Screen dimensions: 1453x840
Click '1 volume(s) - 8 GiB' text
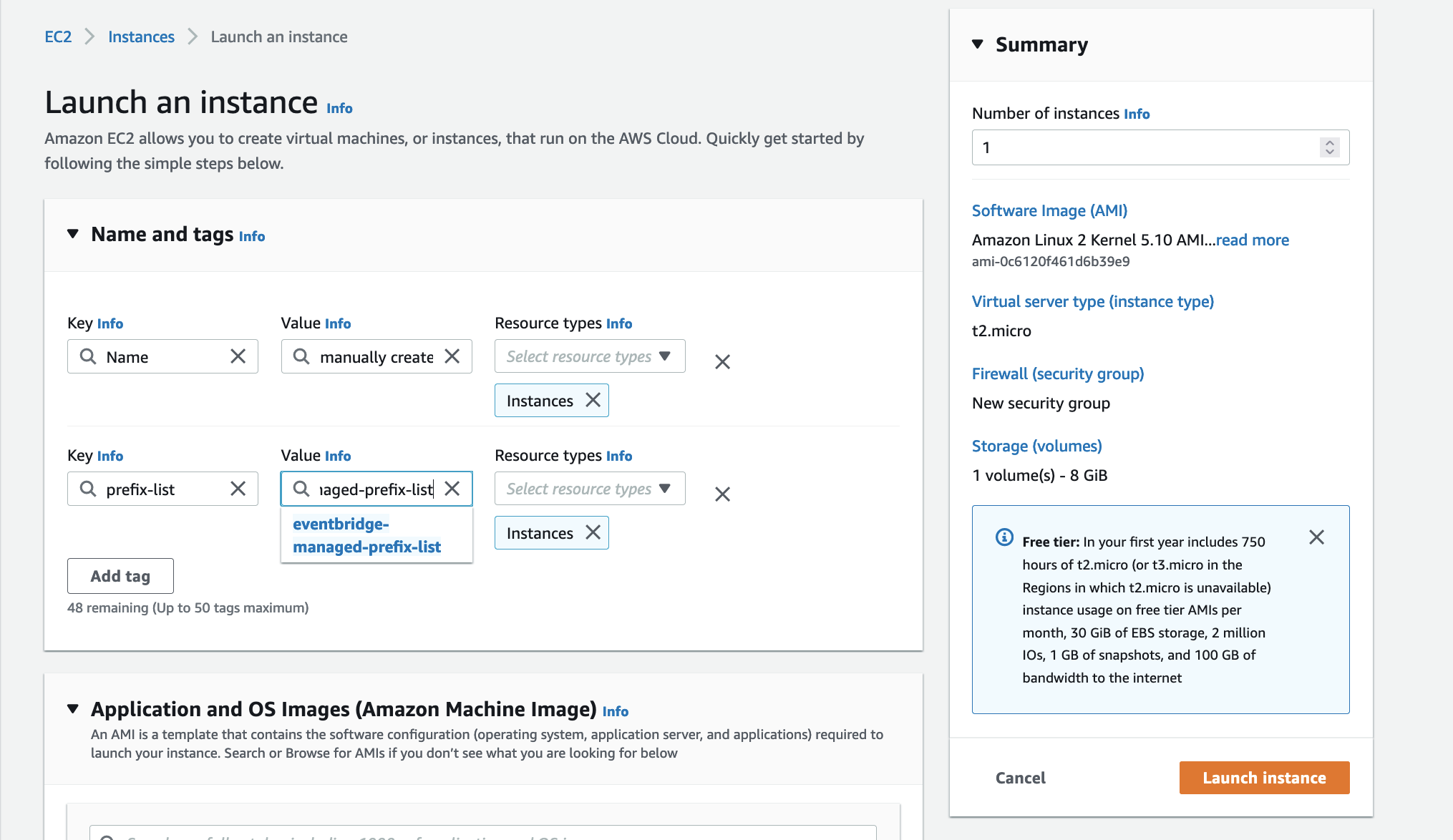[x=1039, y=476]
